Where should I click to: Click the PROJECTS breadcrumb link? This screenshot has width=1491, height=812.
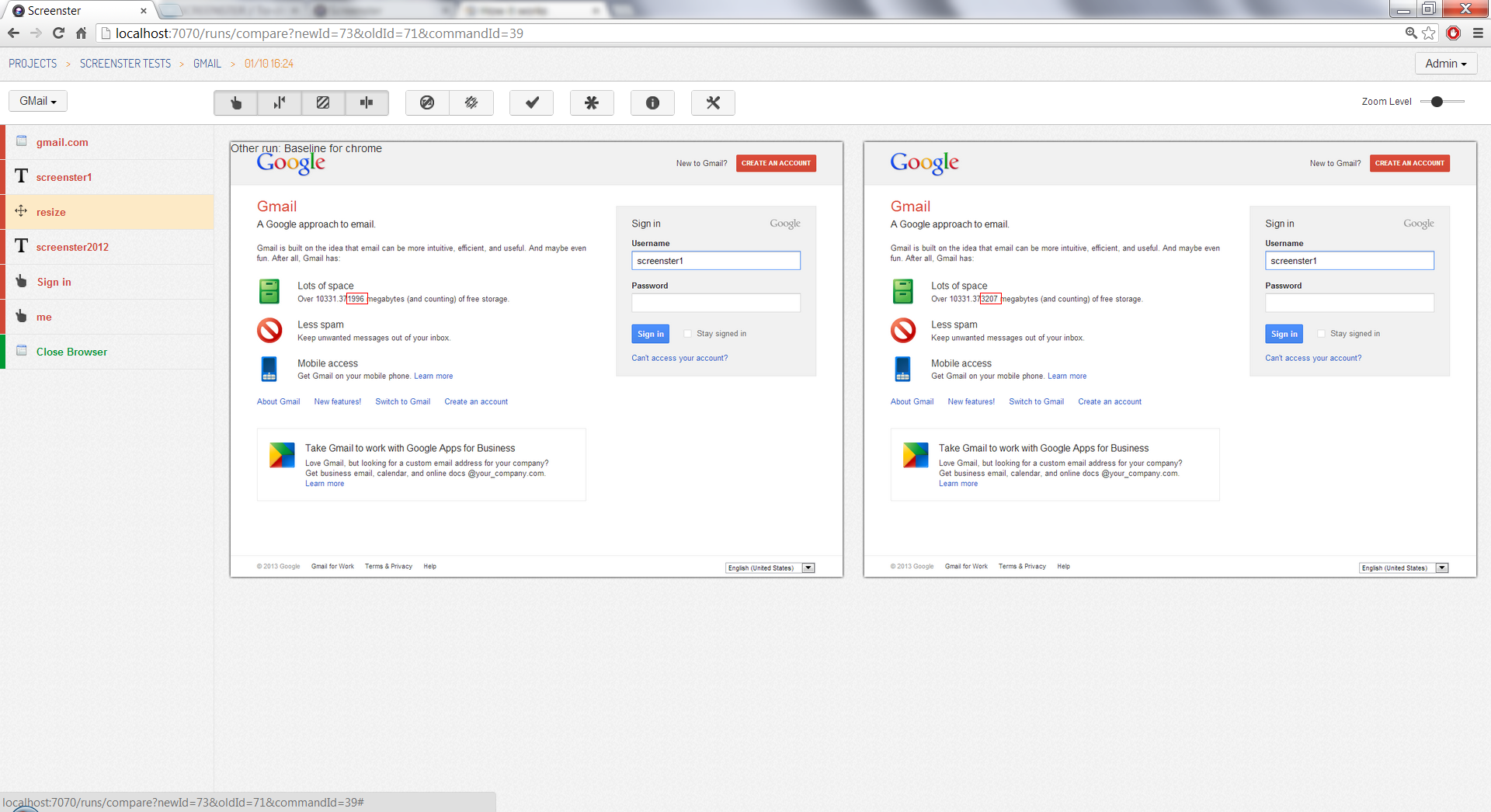pos(33,64)
